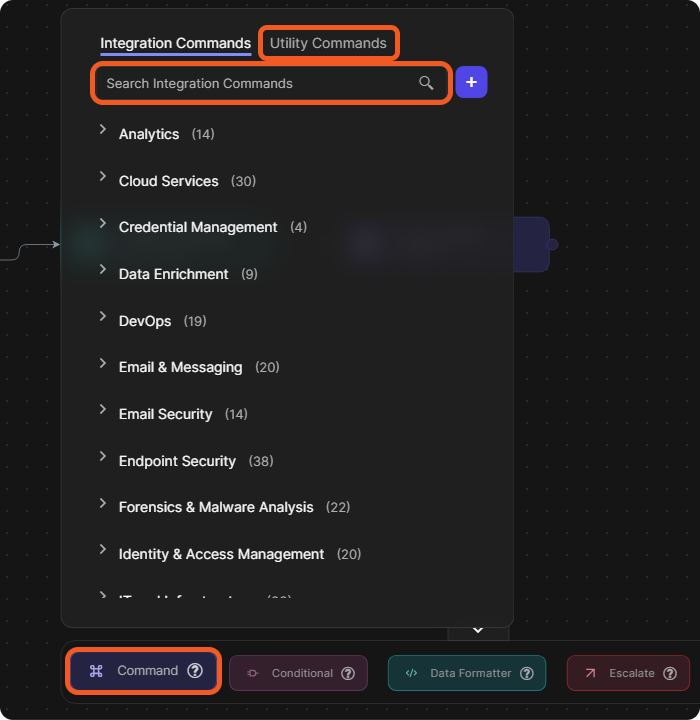
Task: Click the purple plus add button
Action: click(471, 82)
